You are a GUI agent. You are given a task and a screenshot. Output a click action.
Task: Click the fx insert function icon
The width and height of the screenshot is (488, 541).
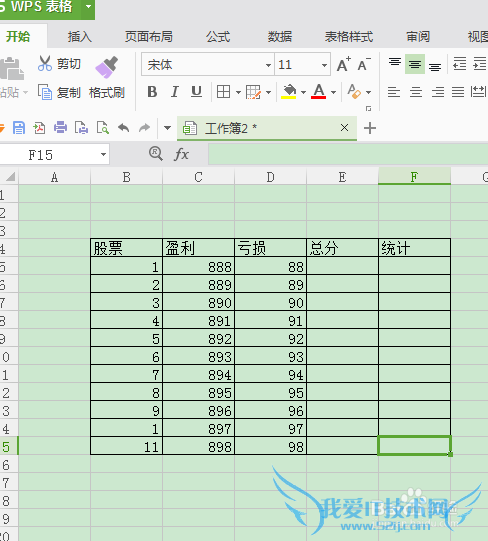pyautogui.click(x=182, y=154)
